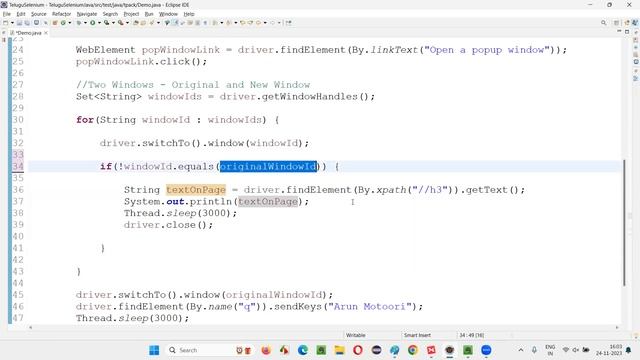The width and height of the screenshot is (640, 360).
Task: Open the clock showing 24-11-2023
Action: click(609, 350)
